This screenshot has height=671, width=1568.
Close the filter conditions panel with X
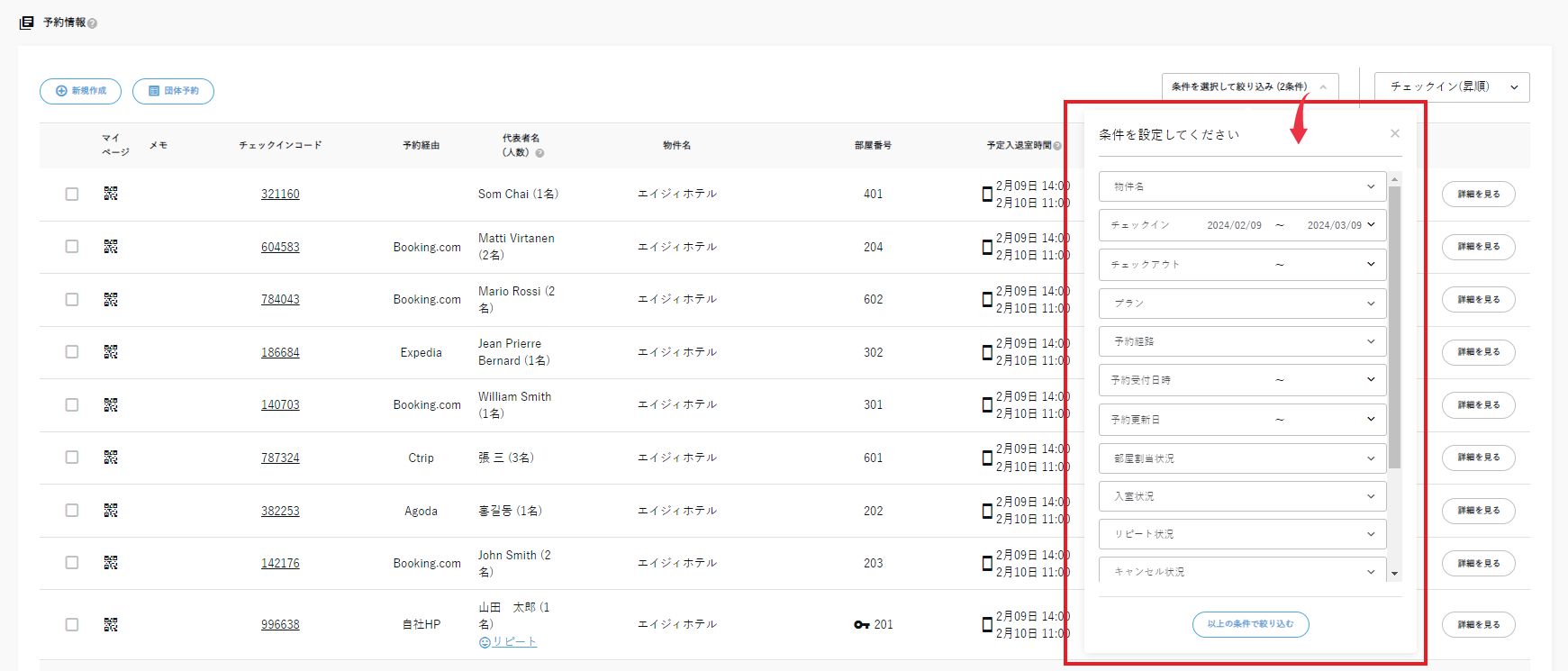1394,134
